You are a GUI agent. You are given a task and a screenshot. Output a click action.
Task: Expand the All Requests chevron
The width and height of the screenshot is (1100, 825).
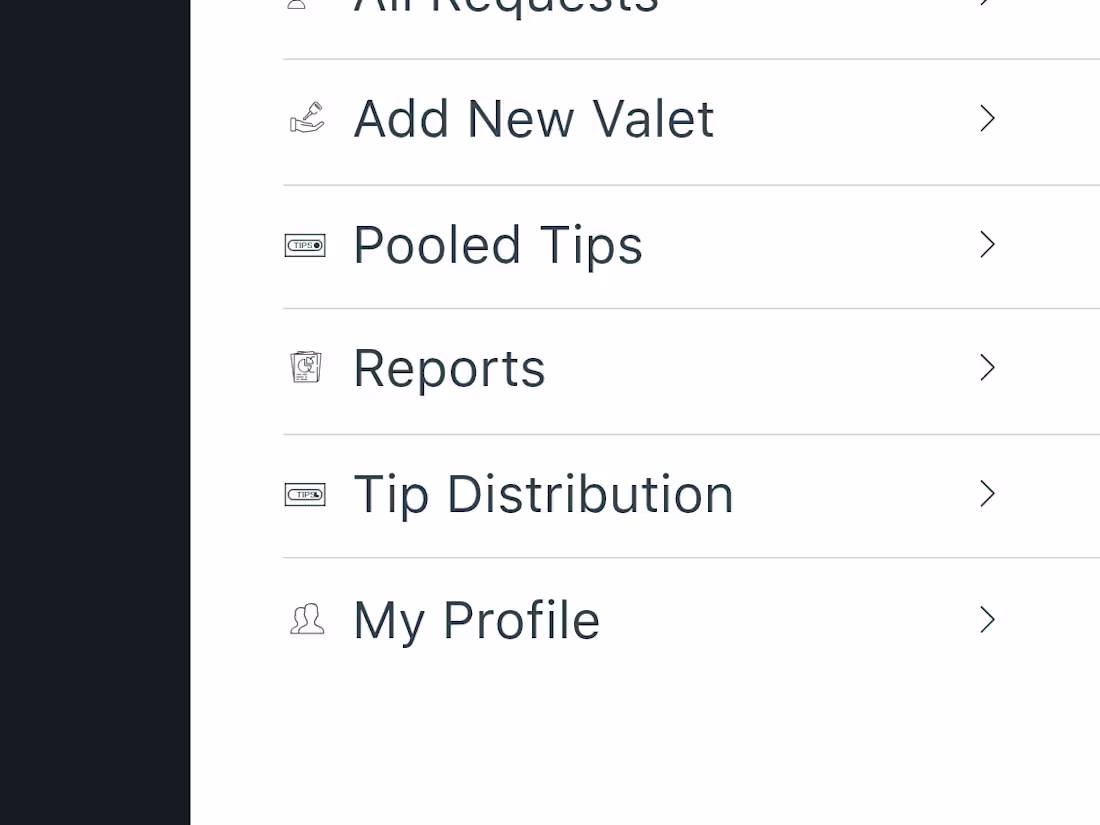(x=984, y=5)
